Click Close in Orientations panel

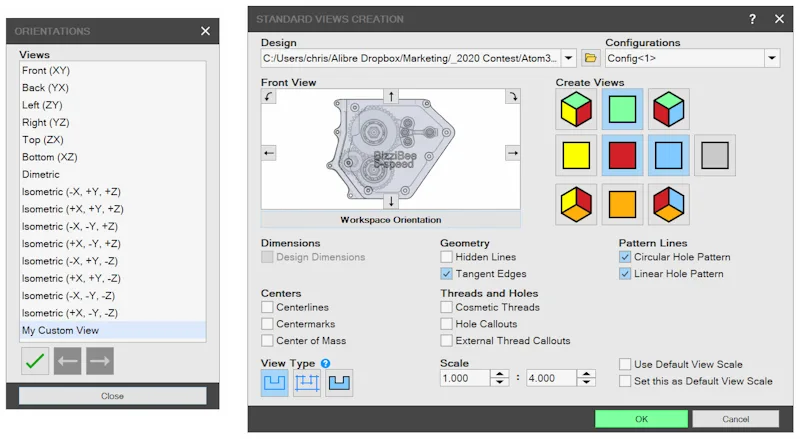click(x=113, y=396)
